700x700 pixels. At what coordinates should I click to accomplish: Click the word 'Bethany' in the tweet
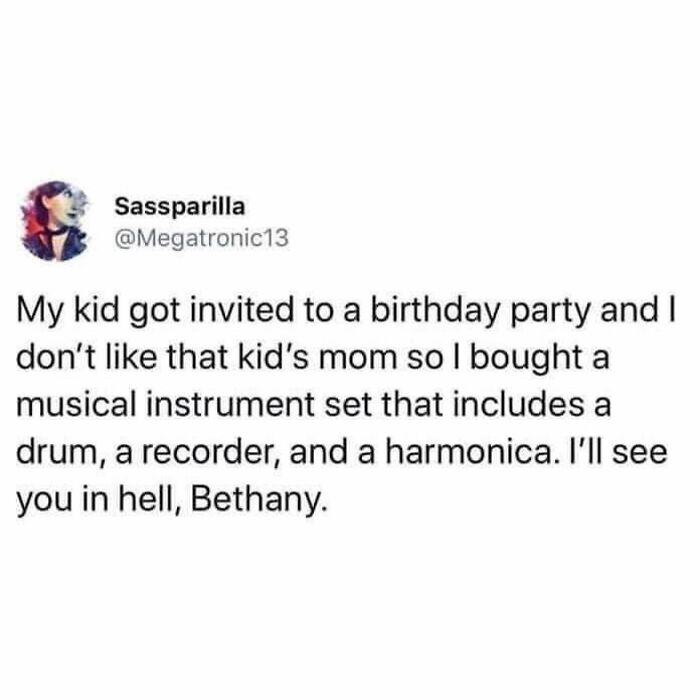257,499
